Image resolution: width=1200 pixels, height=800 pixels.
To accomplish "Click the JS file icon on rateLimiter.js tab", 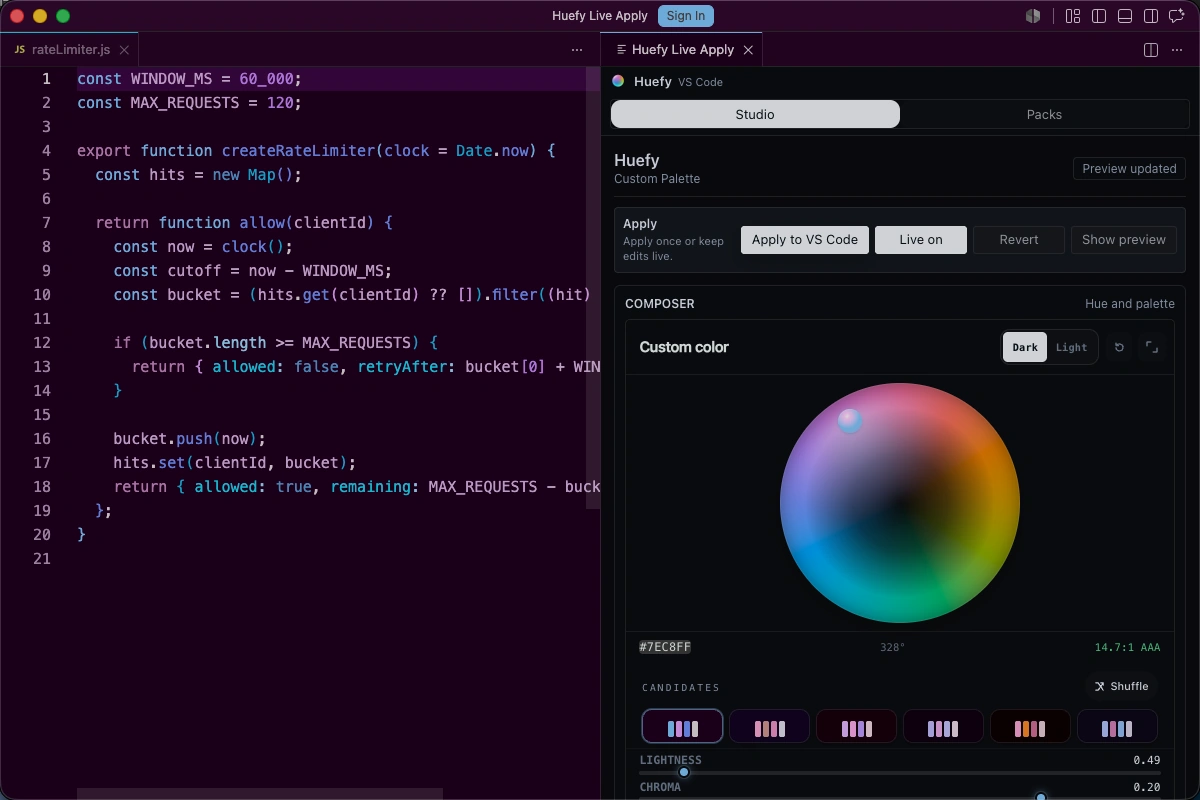I will (20, 50).
